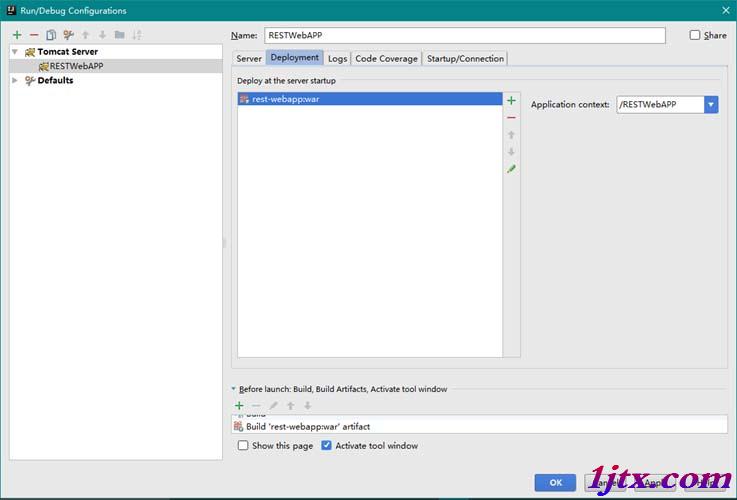Toggle the Share checkbox
This screenshot has width=737, height=500.
click(695, 35)
